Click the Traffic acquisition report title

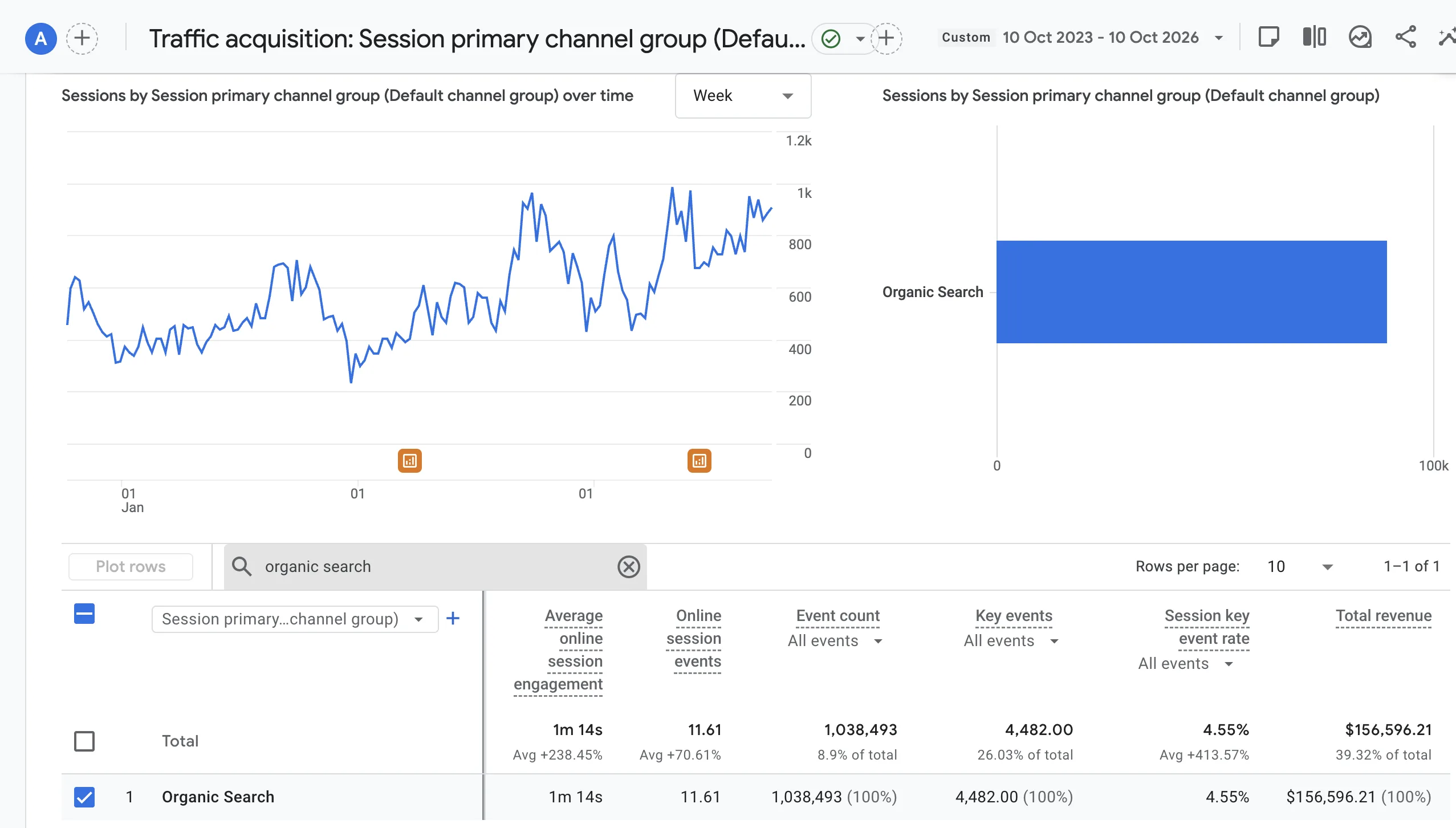pos(477,39)
